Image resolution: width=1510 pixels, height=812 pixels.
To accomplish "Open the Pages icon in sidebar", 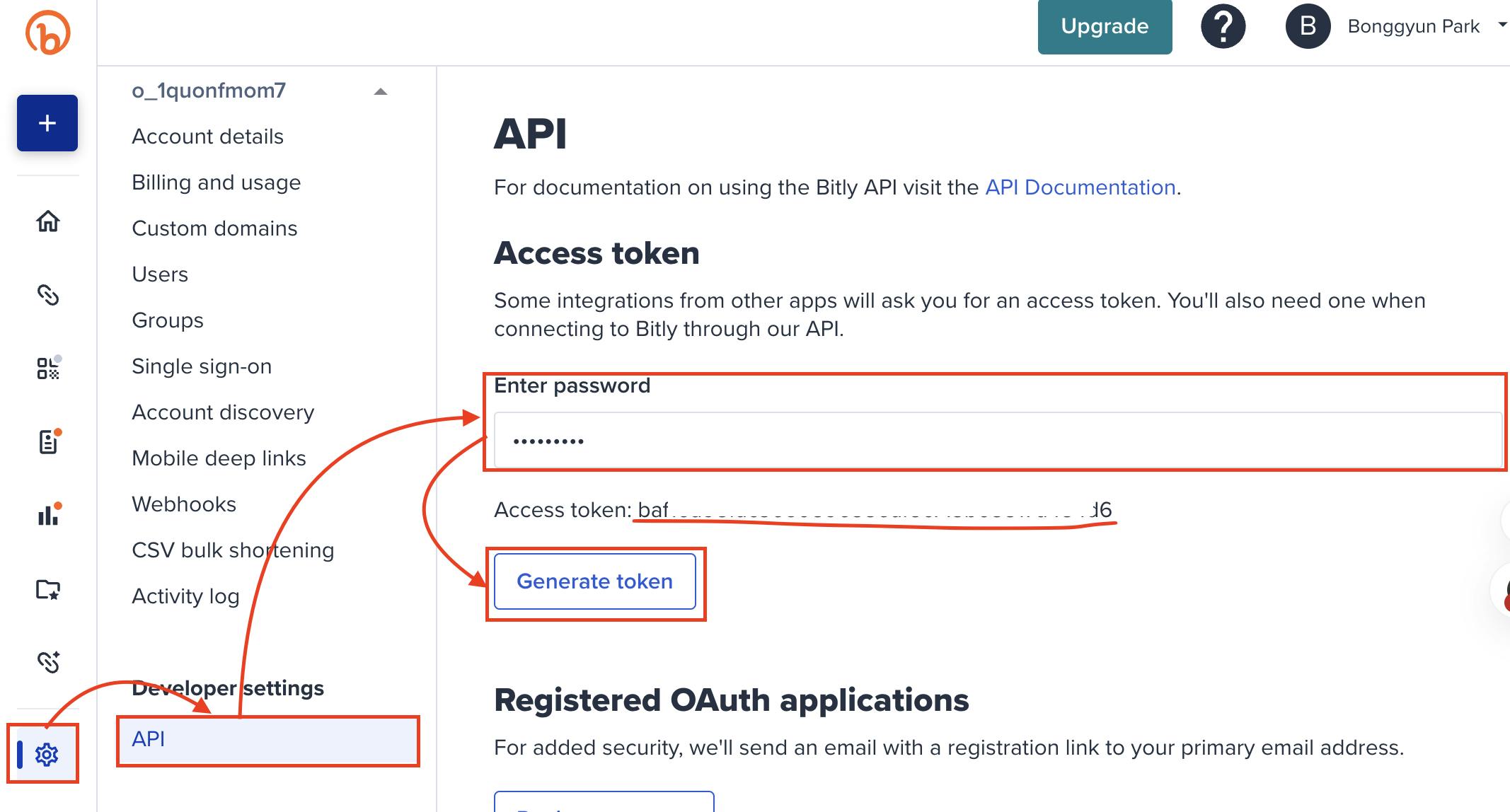I will (x=47, y=442).
